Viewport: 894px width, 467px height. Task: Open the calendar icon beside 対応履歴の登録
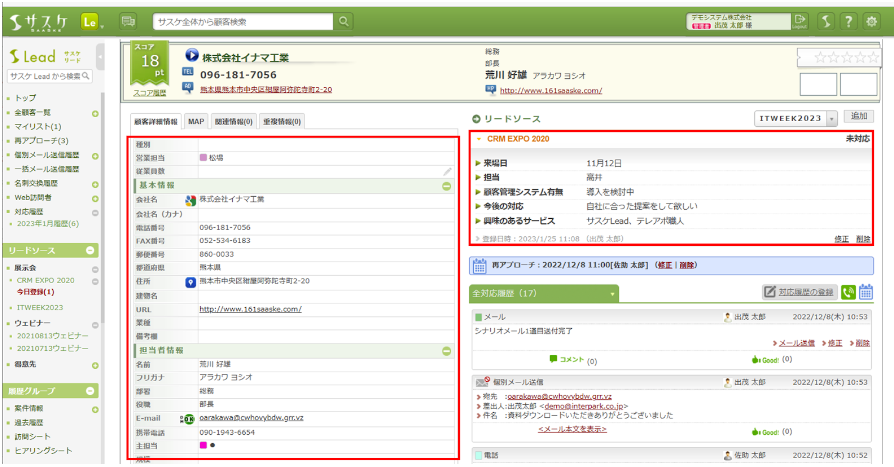[x=867, y=292]
